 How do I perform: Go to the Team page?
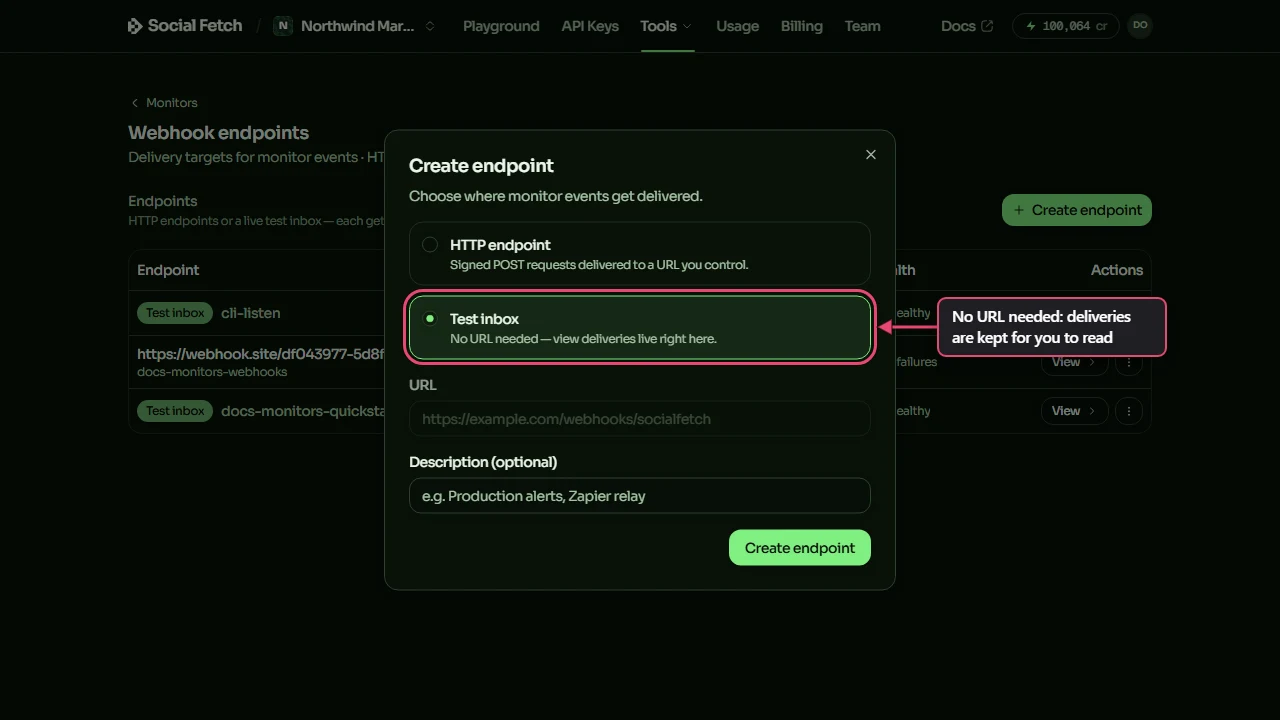tap(862, 26)
